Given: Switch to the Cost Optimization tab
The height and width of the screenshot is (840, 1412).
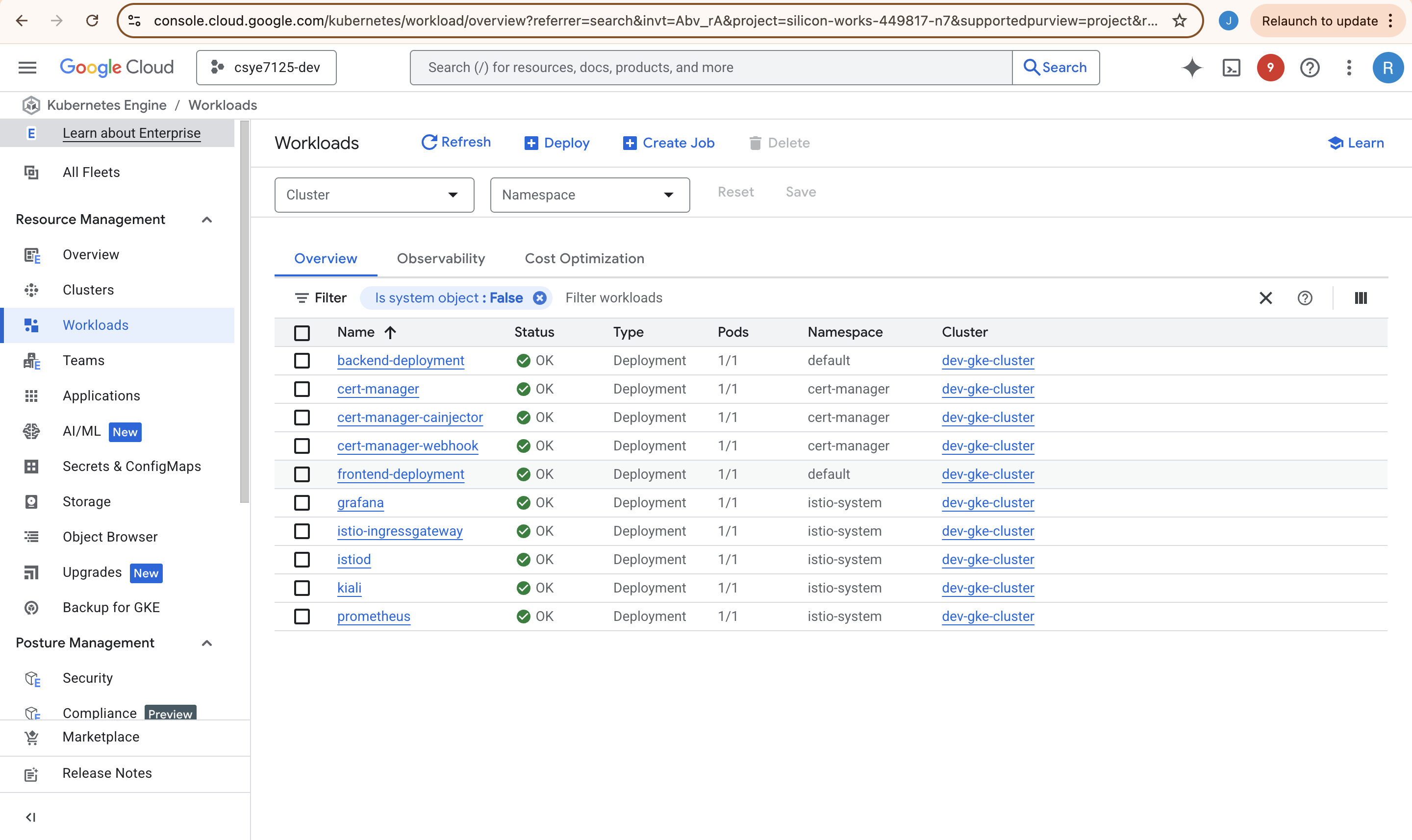Looking at the screenshot, I should [x=584, y=259].
